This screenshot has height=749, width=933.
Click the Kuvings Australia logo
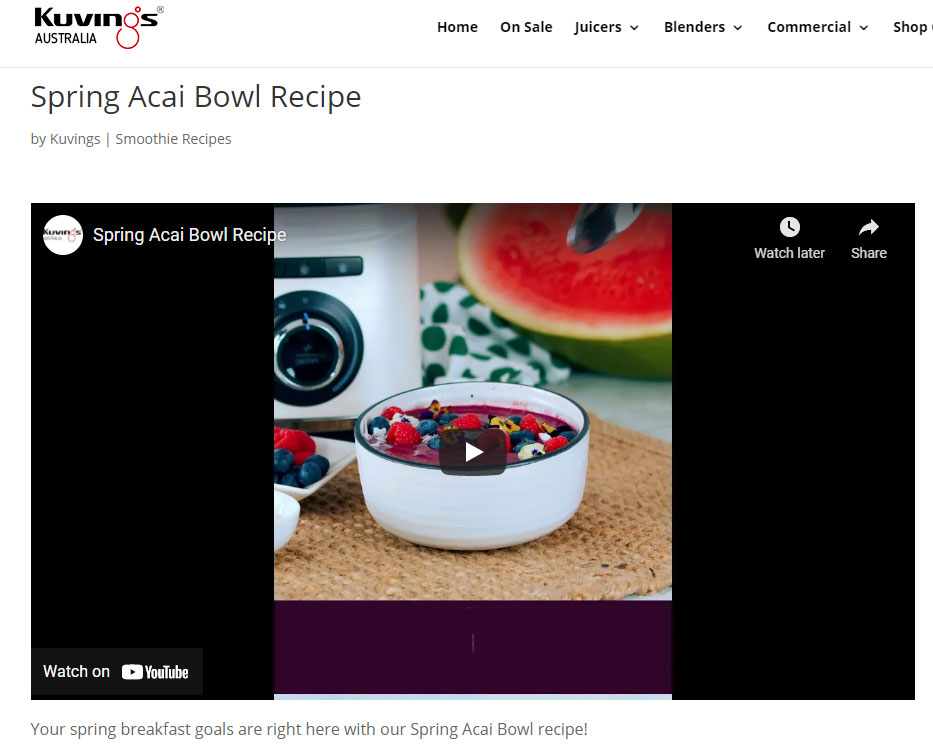pos(99,27)
